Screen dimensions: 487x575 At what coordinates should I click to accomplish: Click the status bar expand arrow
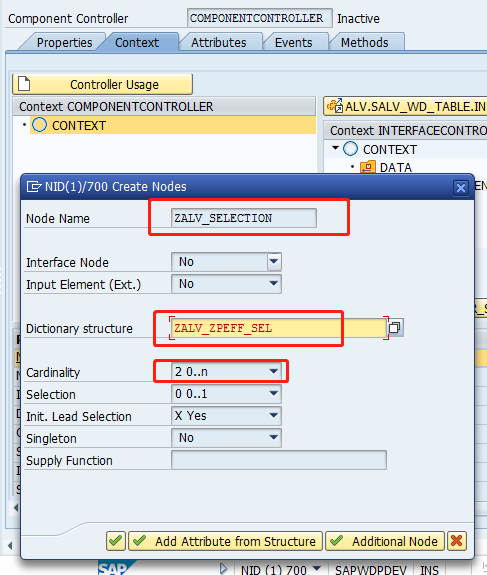pos(223,569)
